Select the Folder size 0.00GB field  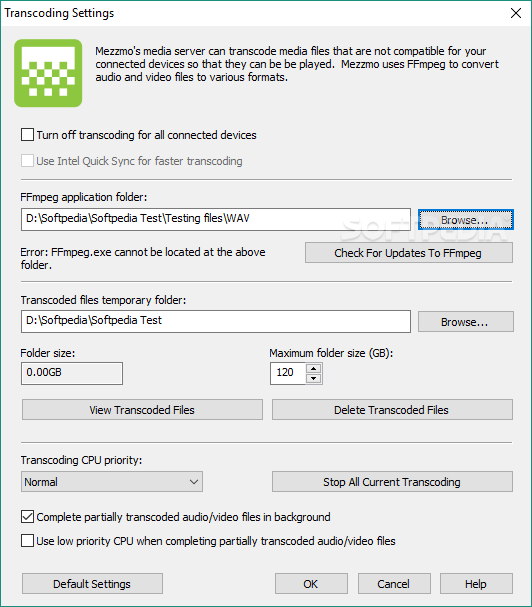click(72, 373)
